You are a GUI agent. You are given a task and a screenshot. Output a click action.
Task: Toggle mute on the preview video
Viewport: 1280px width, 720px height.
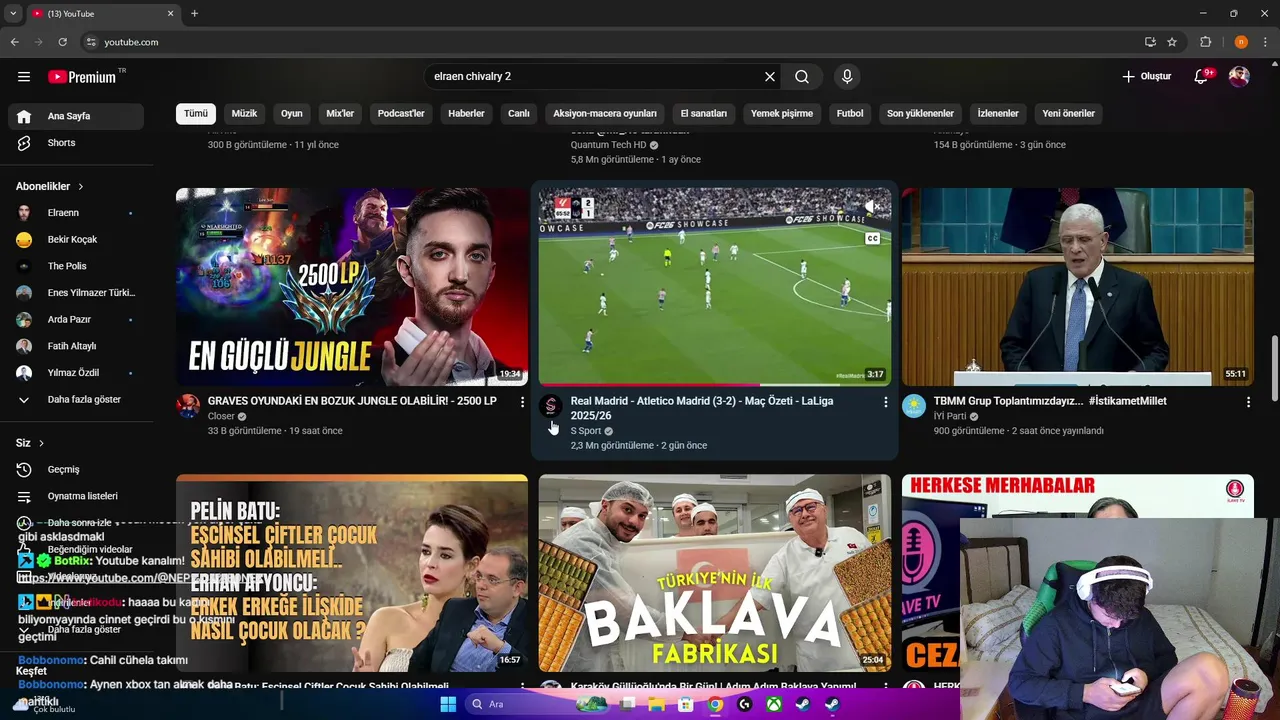(872, 207)
